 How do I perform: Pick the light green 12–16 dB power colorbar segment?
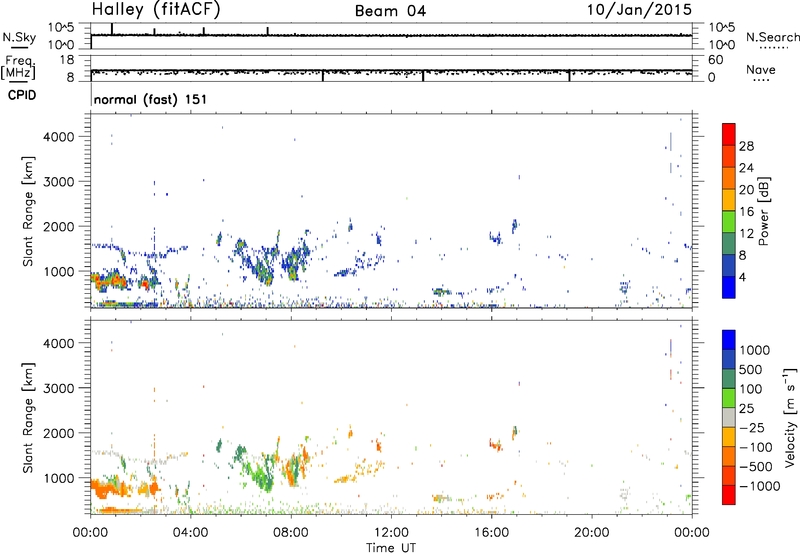[729, 222]
